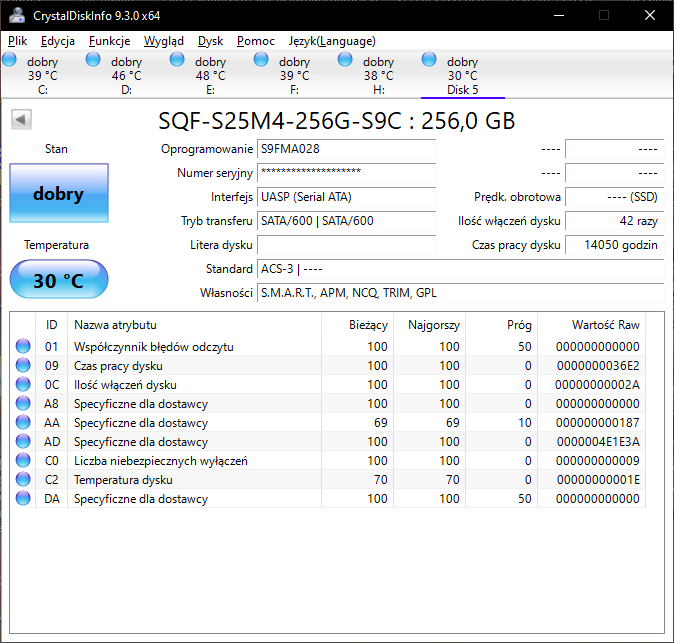Viewport: 674px width, 643px height.
Task: Click status orb for attribute 09
Action: pyautogui.click(x=23, y=365)
